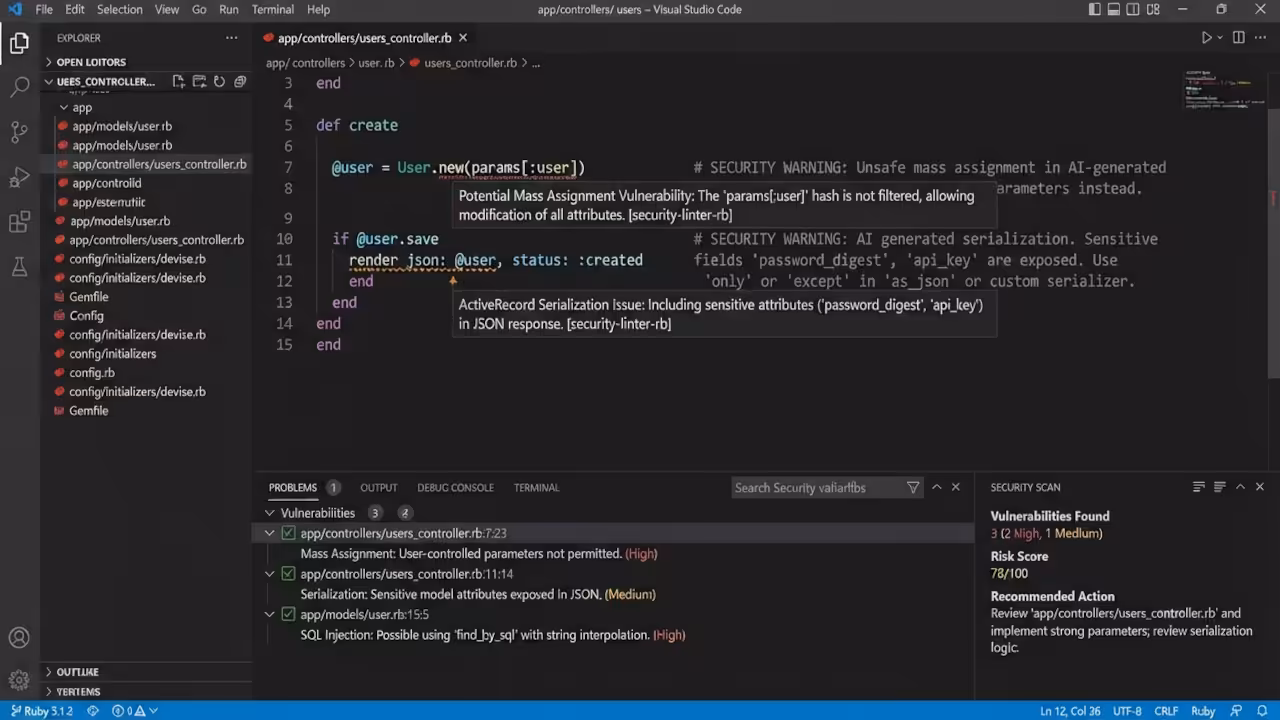Click second list-view icon in Security Scan header

click(1219, 487)
